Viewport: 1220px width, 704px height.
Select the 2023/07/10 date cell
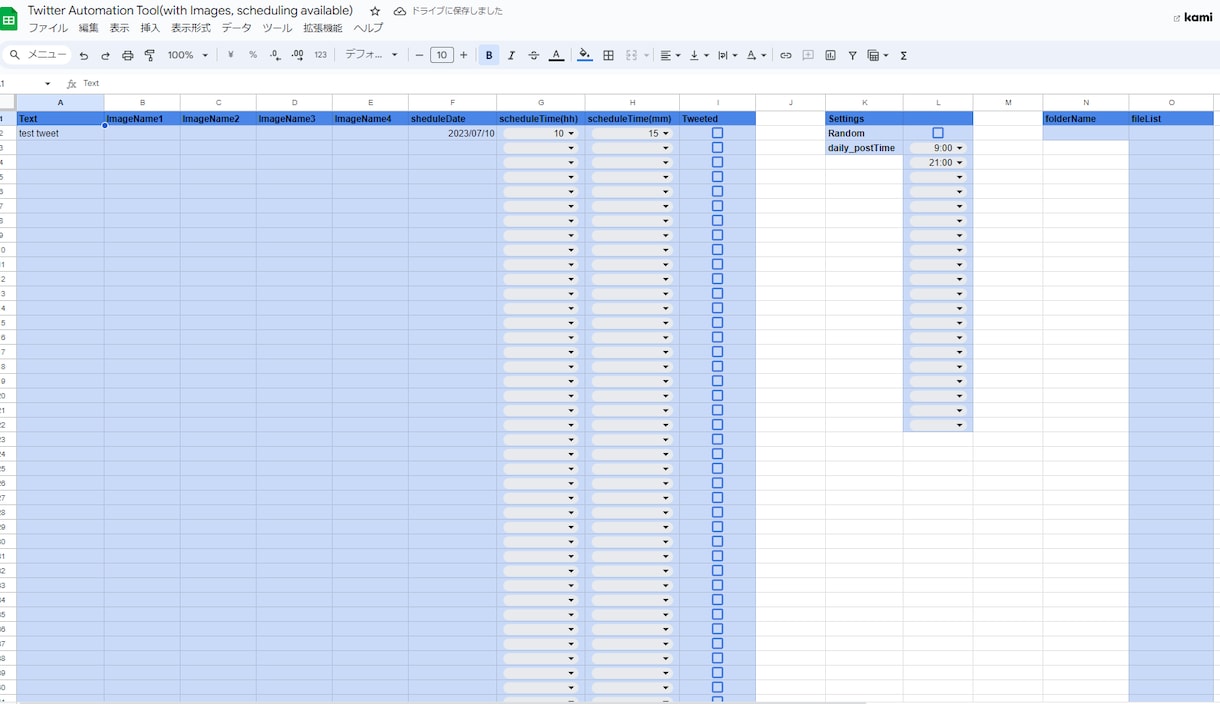[452, 133]
